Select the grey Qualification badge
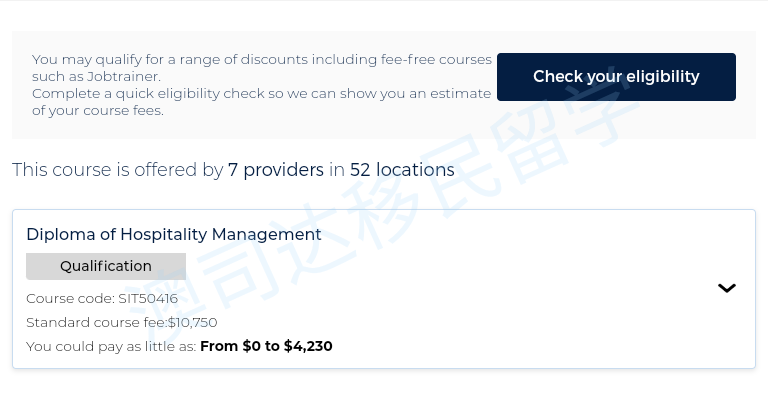The height and width of the screenshot is (410, 768). click(106, 266)
